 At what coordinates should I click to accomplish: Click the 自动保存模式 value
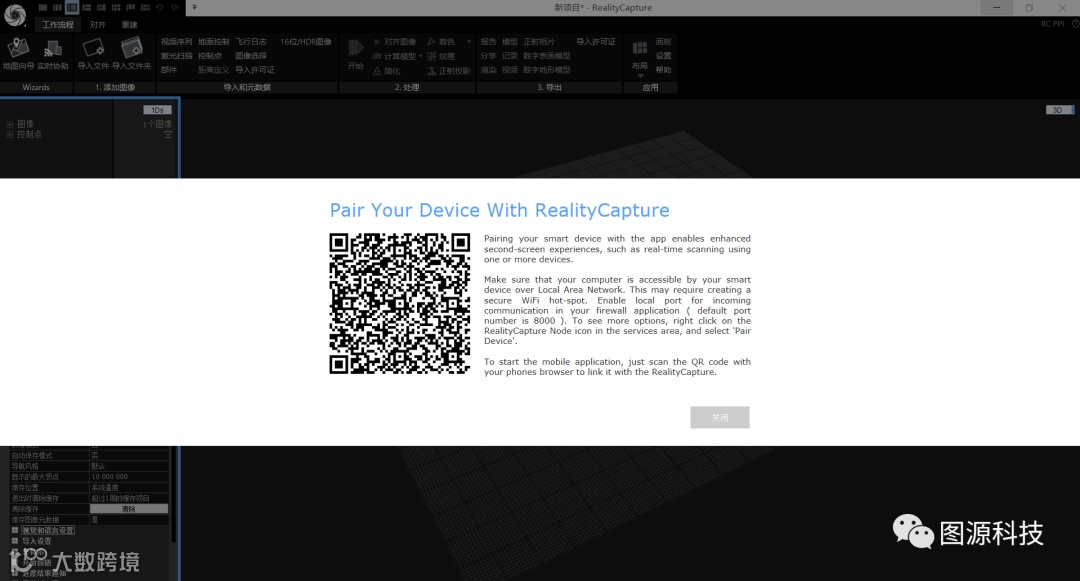[129, 456]
